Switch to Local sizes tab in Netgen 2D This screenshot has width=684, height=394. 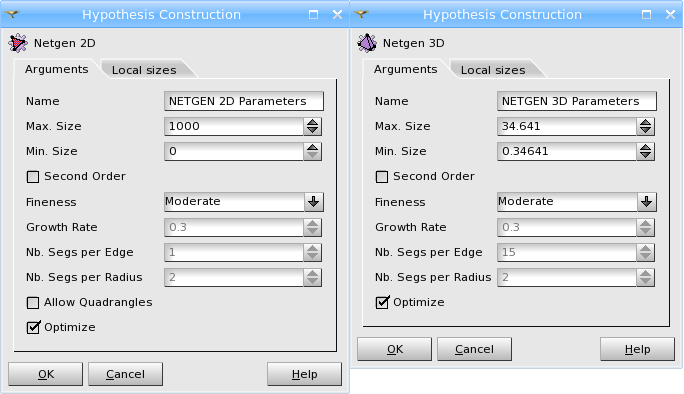144,70
